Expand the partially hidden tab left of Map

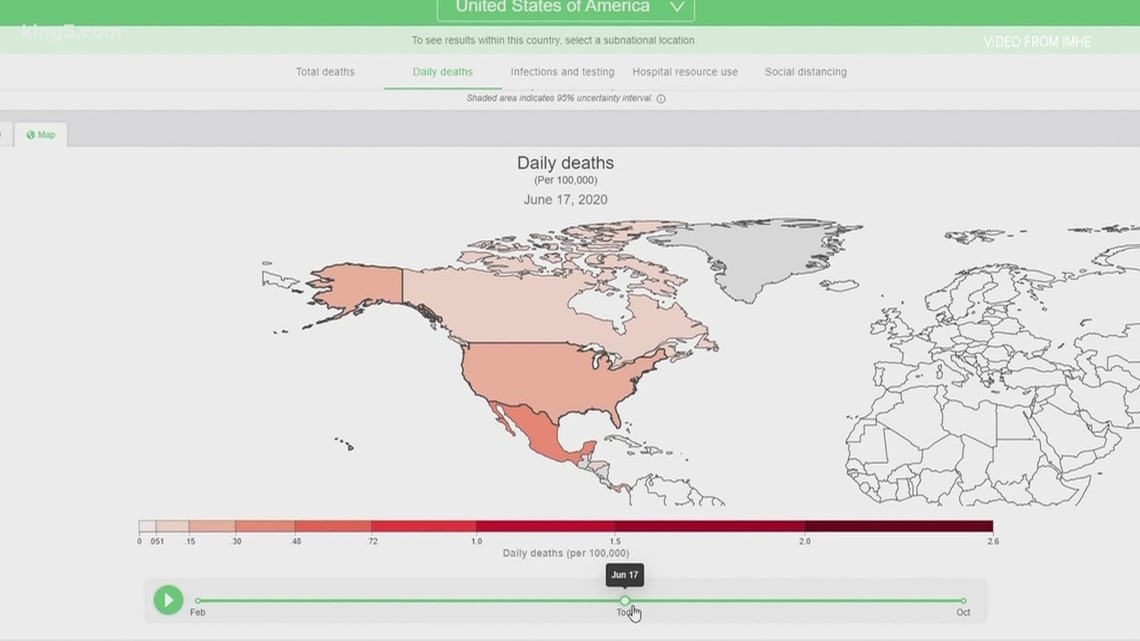[x=5, y=134]
